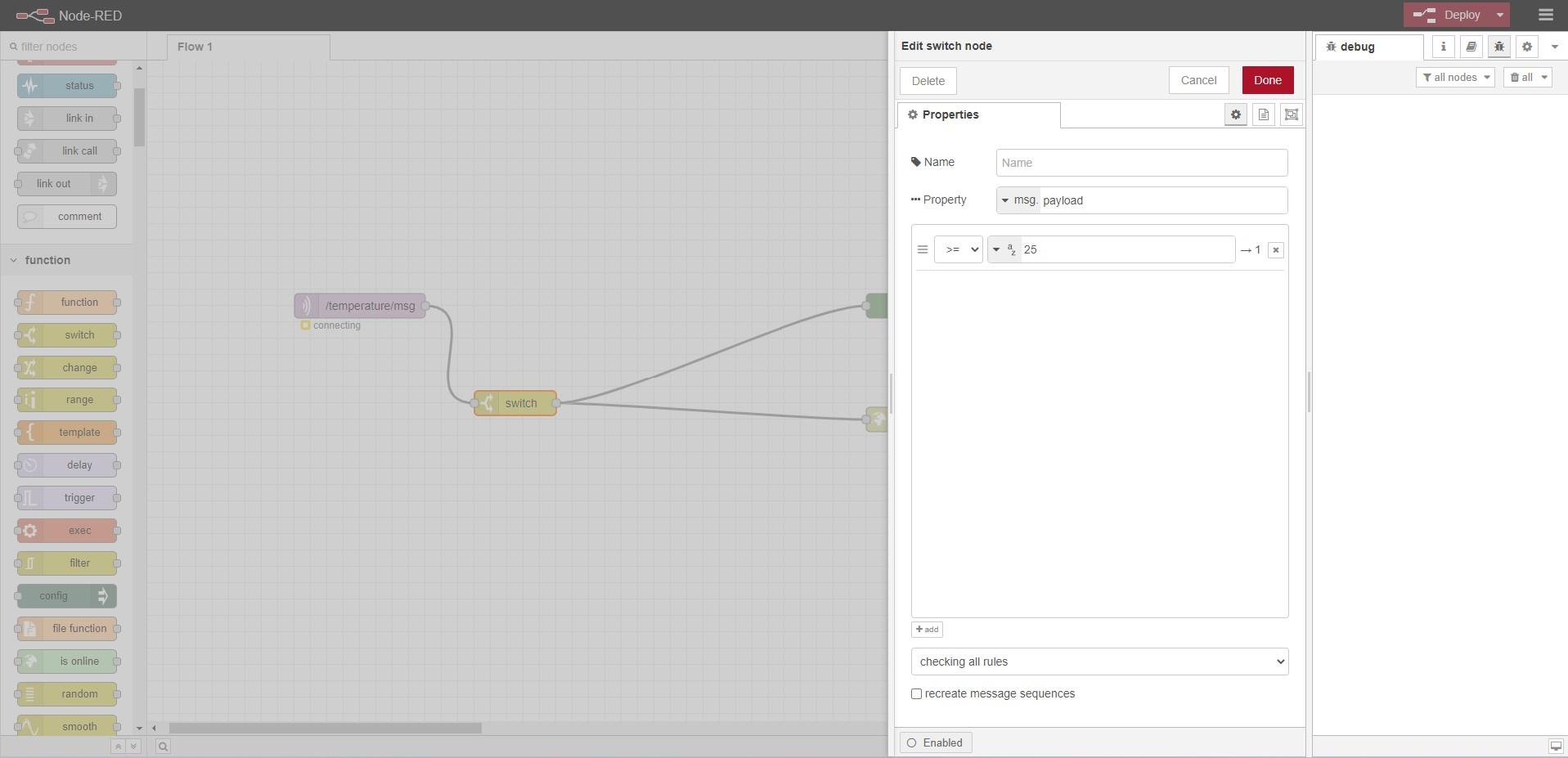
Task: Open the sidebar configuration nodes gear
Action: coord(1526,47)
